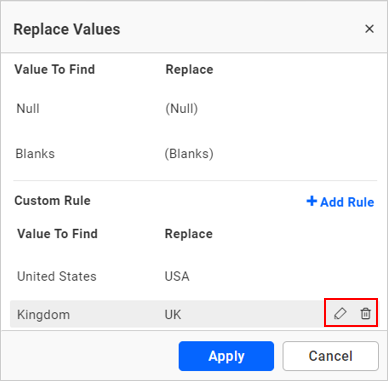
Task: Click Value To Find header under Custom Rule
Action: (57, 234)
